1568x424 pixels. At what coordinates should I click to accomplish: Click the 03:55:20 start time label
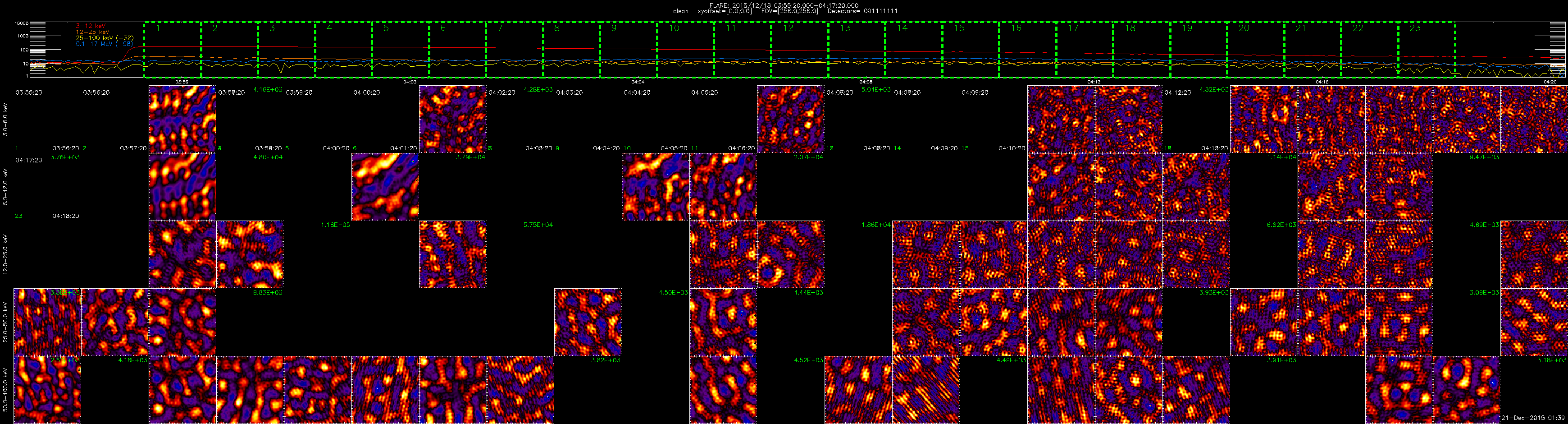point(28,92)
